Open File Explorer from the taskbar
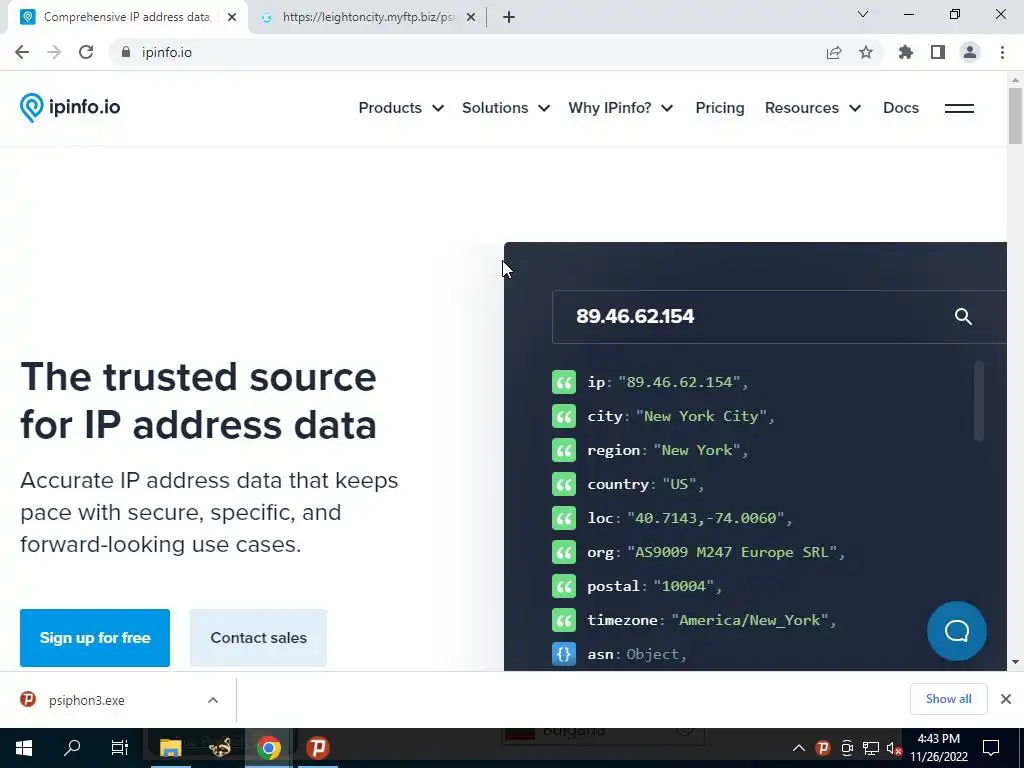The width and height of the screenshot is (1024, 768). pyautogui.click(x=170, y=748)
